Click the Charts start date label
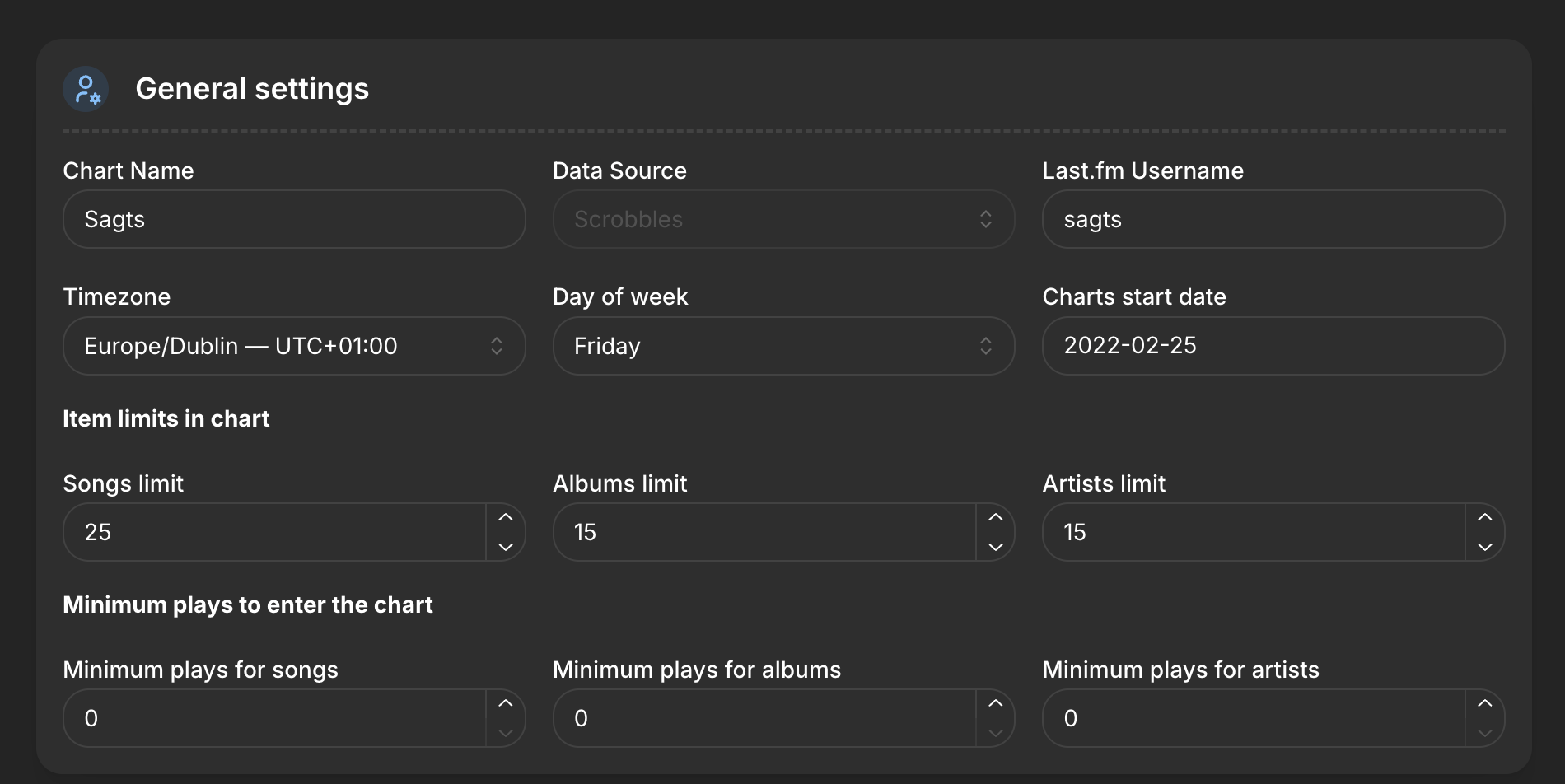The image size is (1565, 784). pos(1134,296)
